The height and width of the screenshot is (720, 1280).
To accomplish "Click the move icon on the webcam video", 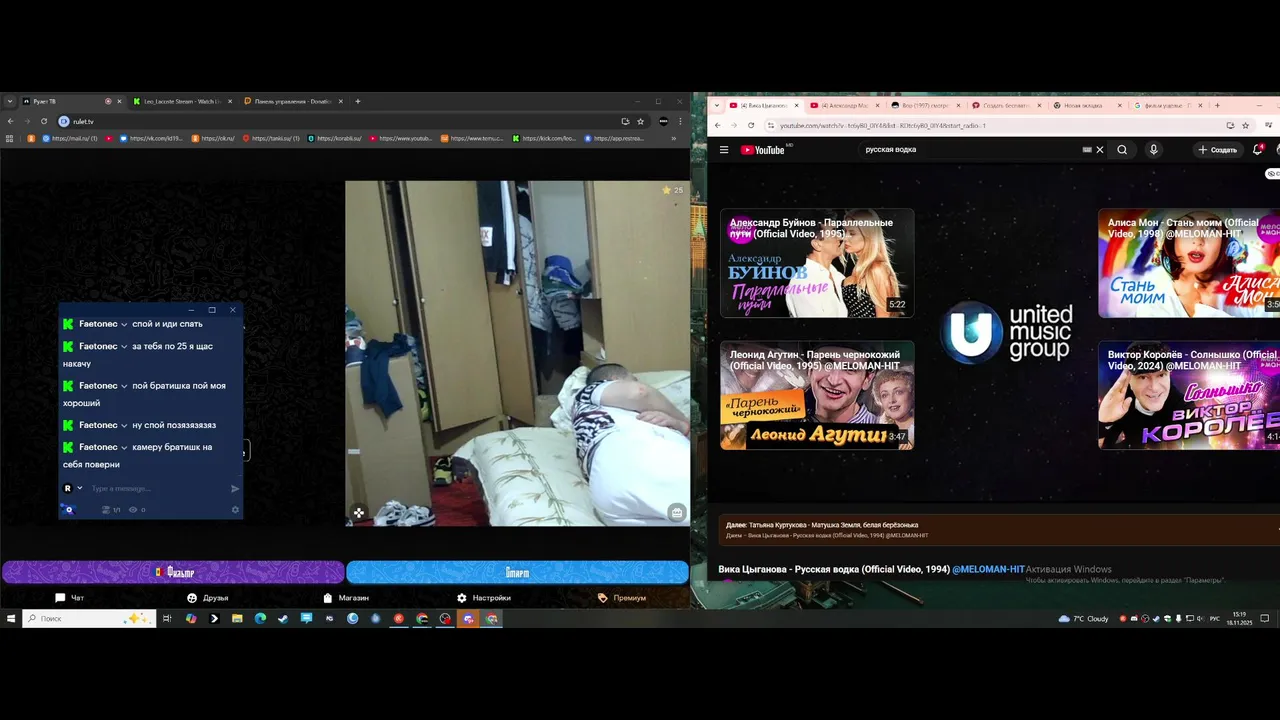I will pos(358,513).
